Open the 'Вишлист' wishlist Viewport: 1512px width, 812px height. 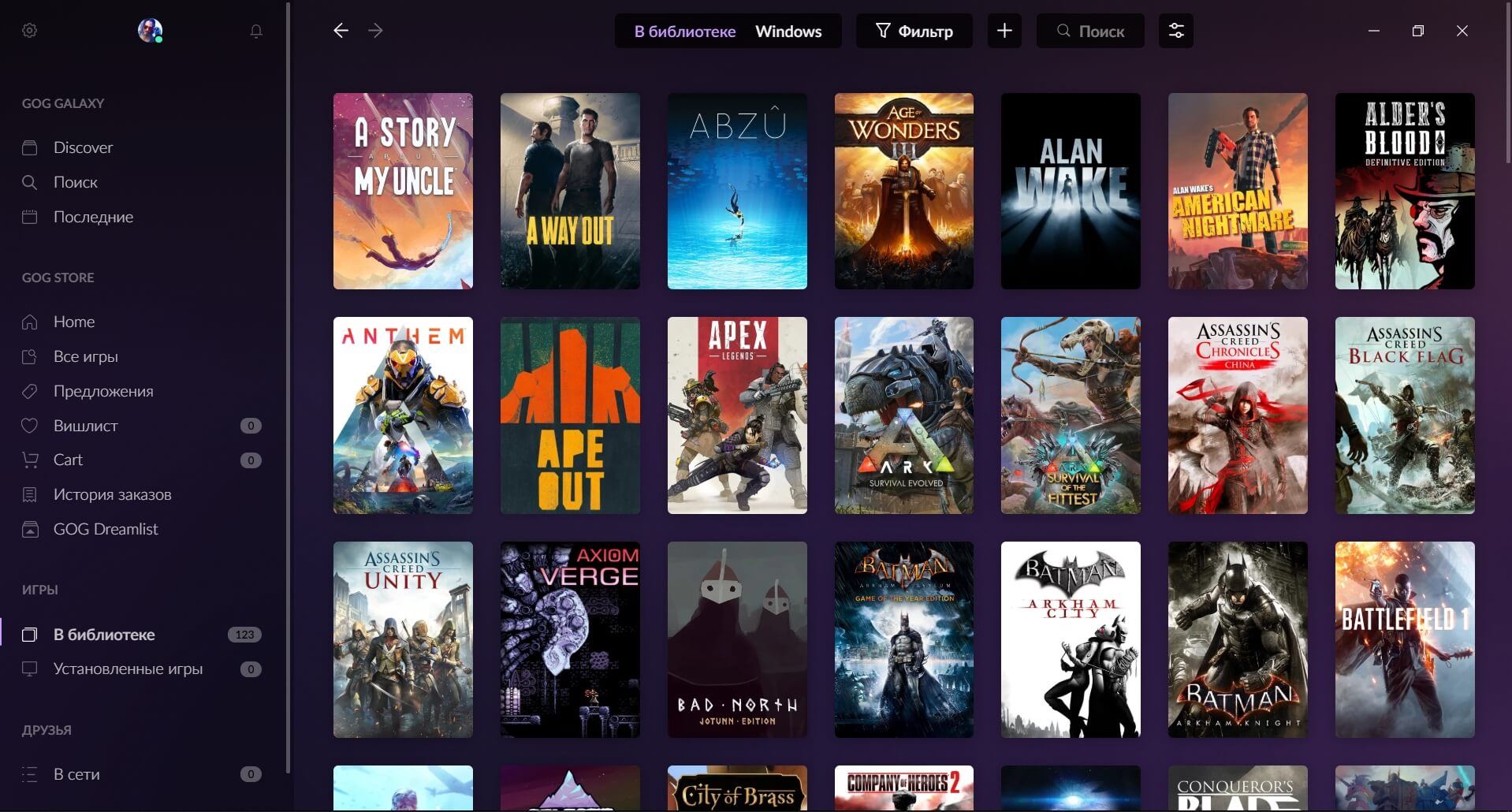85,426
